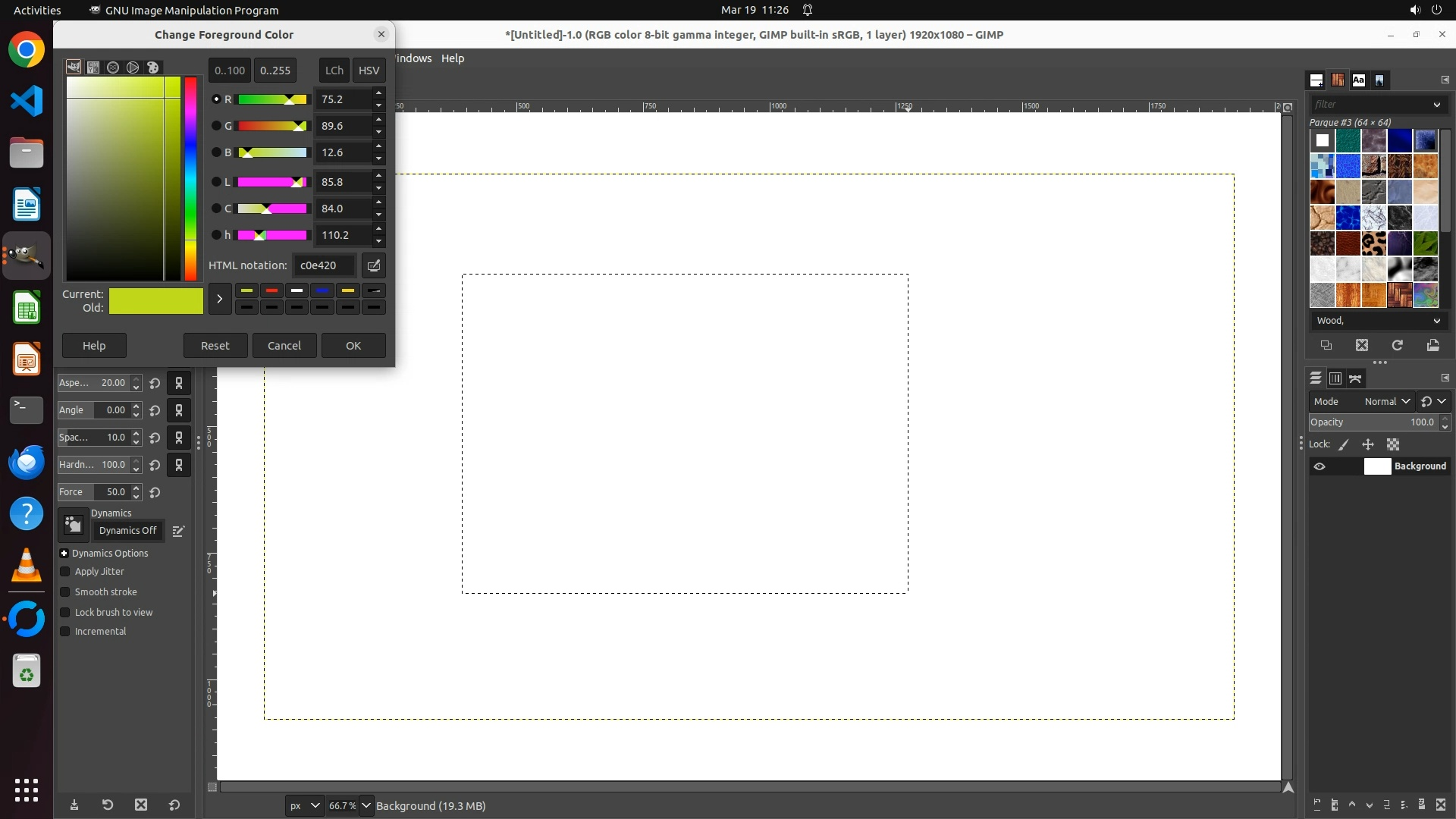Click the eyedropper pick-color icon beside HTML notation
The height and width of the screenshot is (819, 1456).
click(x=373, y=265)
